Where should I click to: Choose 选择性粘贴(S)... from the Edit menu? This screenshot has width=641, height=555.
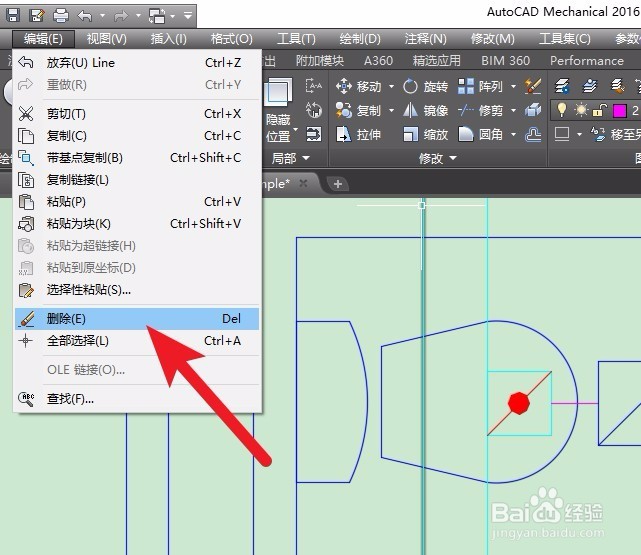pos(137,290)
